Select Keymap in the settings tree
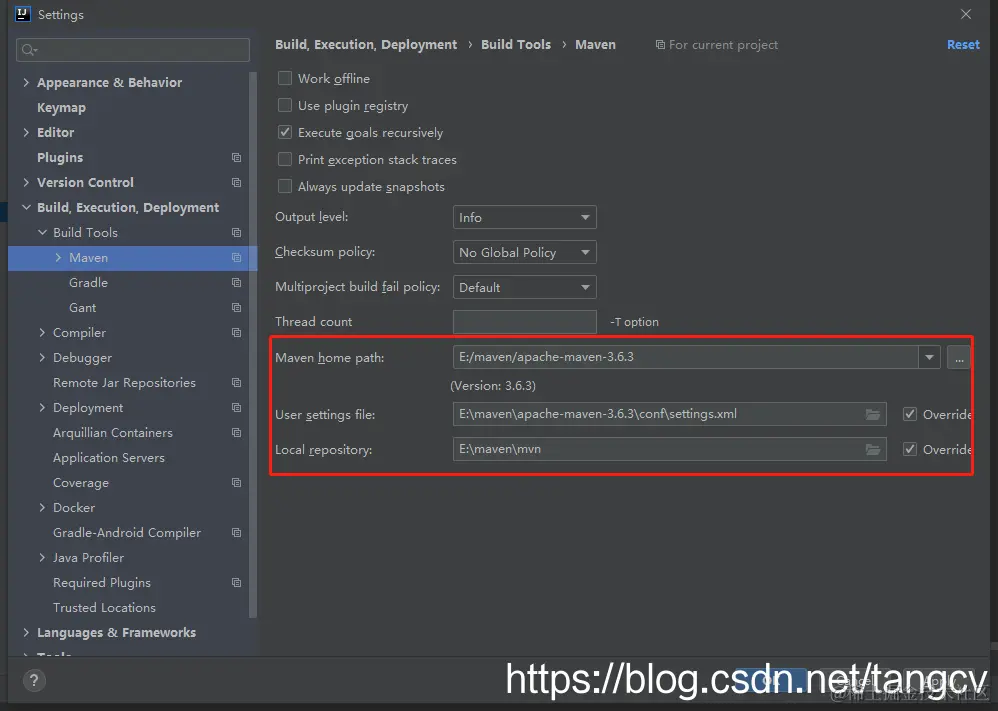Image resolution: width=998 pixels, height=711 pixels. pos(61,108)
